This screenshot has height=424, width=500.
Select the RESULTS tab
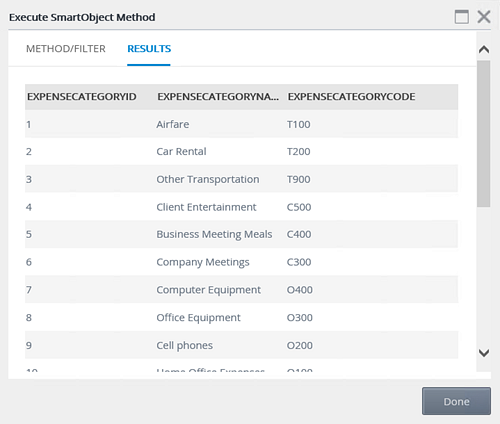[x=149, y=49]
